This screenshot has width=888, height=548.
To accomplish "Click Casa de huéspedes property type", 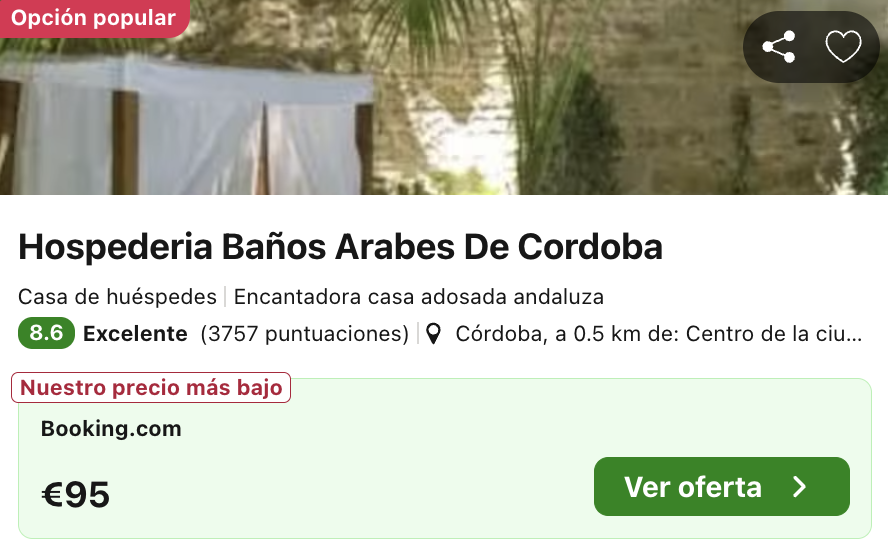I will click(x=117, y=297).
